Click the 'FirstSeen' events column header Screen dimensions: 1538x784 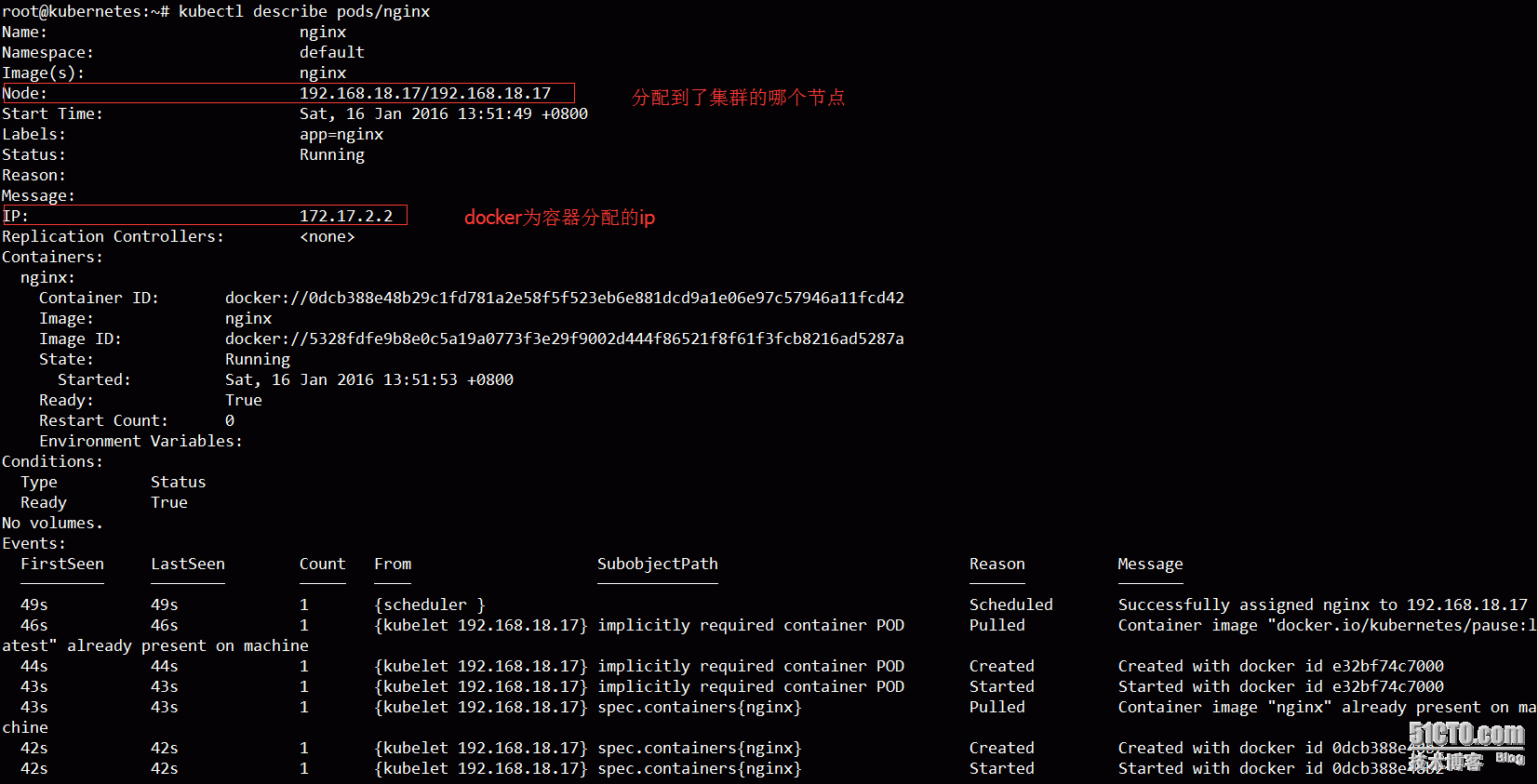click(x=62, y=565)
